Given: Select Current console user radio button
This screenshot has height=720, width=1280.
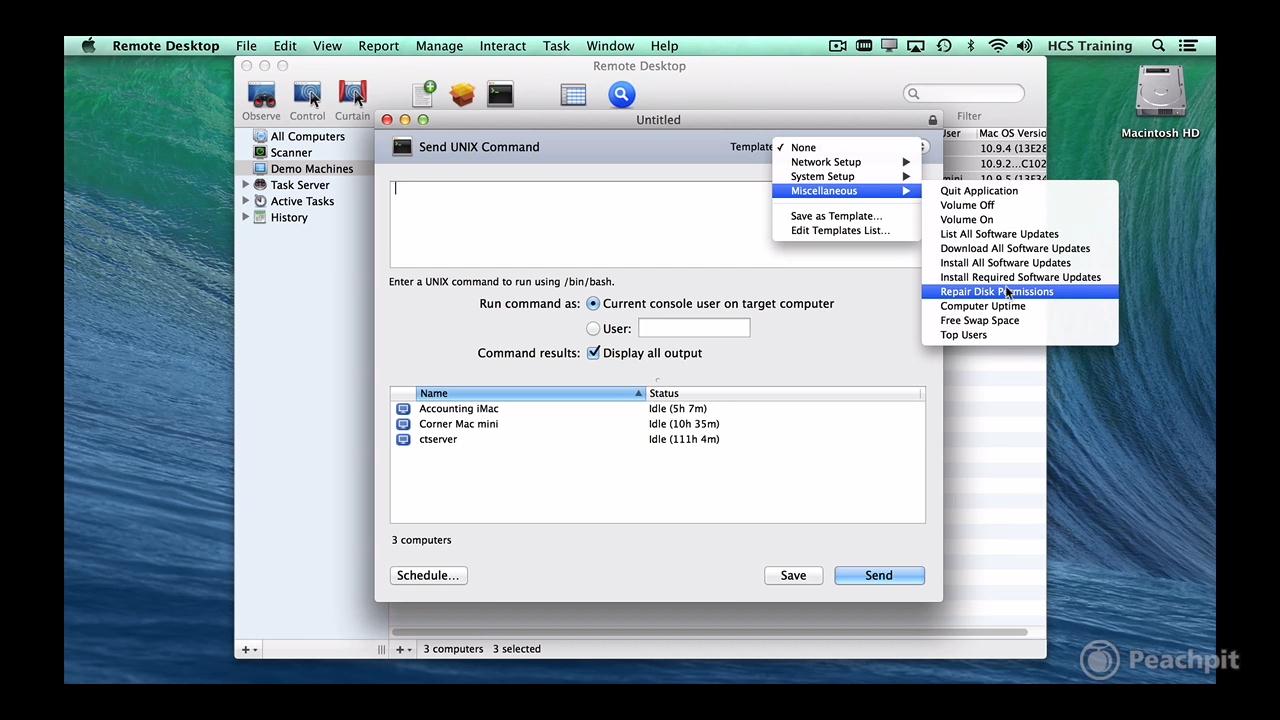Looking at the screenshot, I should (x=593, y=304).
